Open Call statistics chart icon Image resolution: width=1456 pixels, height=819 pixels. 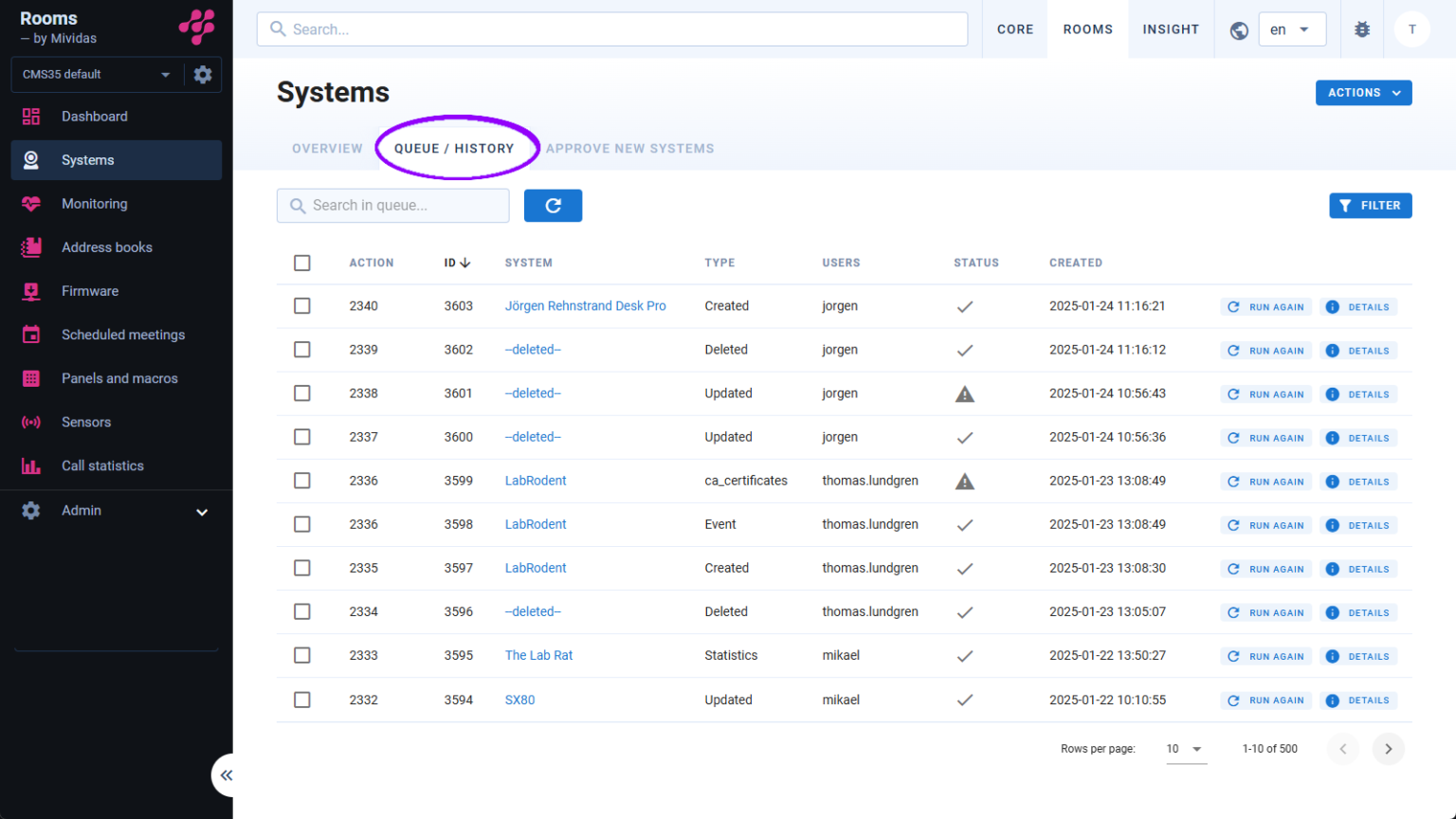31,465
